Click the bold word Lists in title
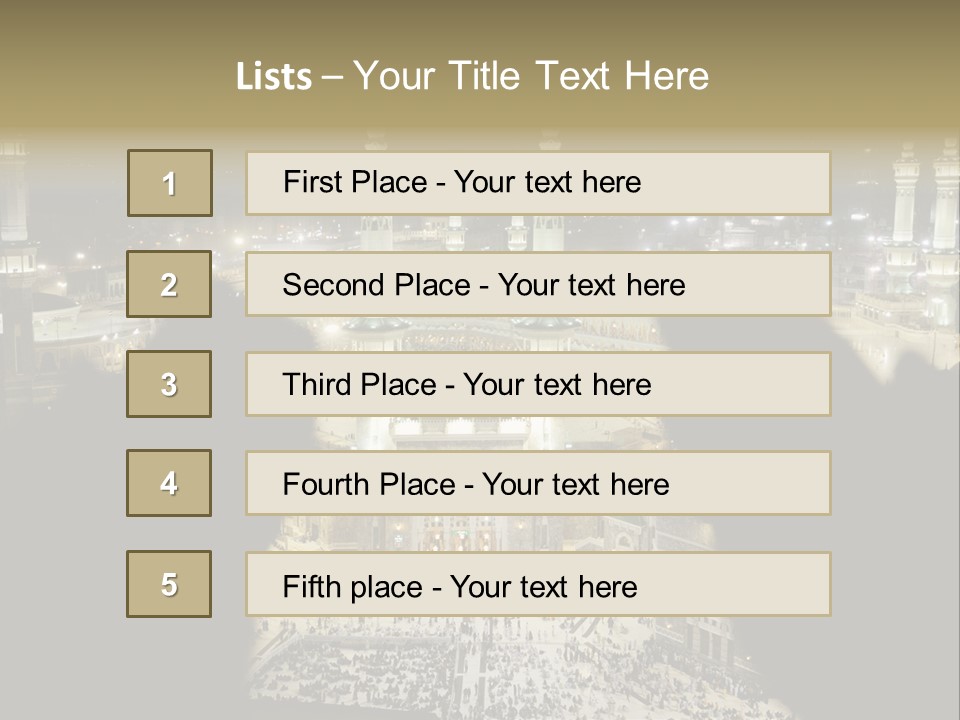 coord(274,77)
